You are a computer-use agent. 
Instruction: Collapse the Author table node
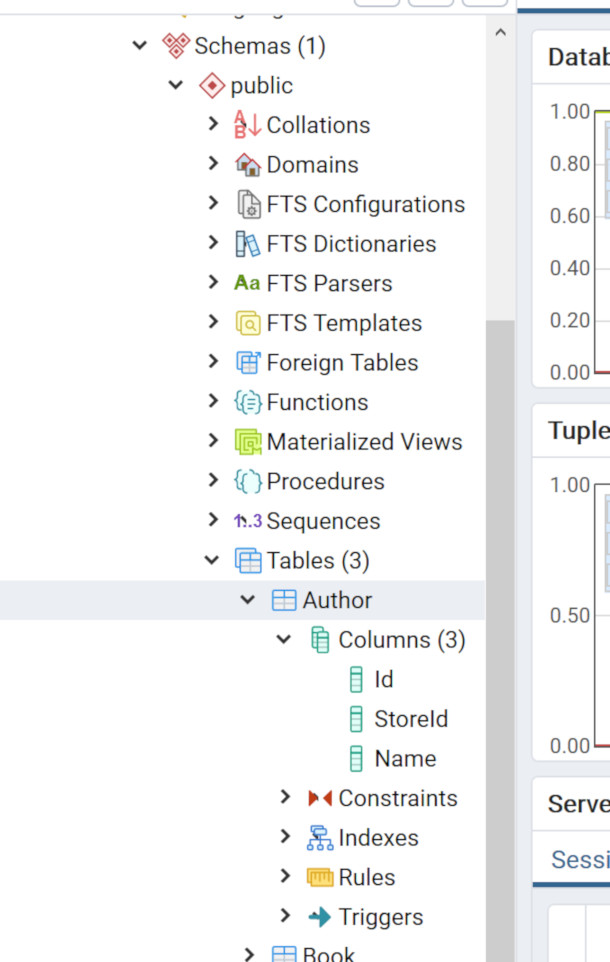tap(248, 600)
